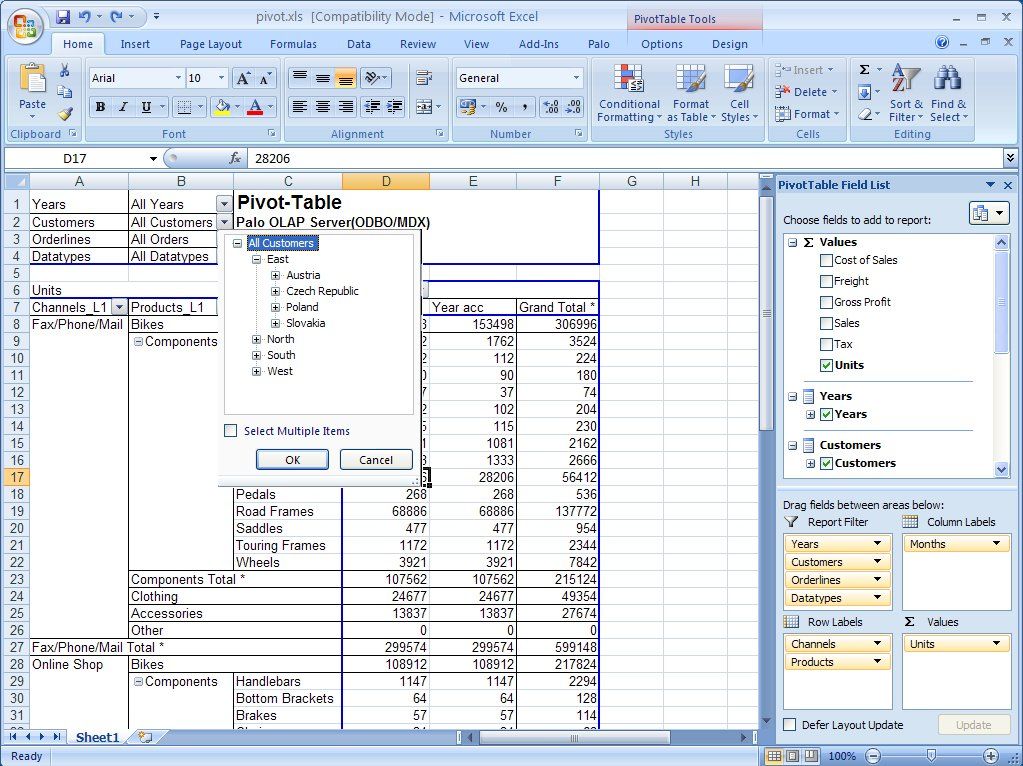Toggle Italic formatting

pyautogui.click(x=123, y=107)
